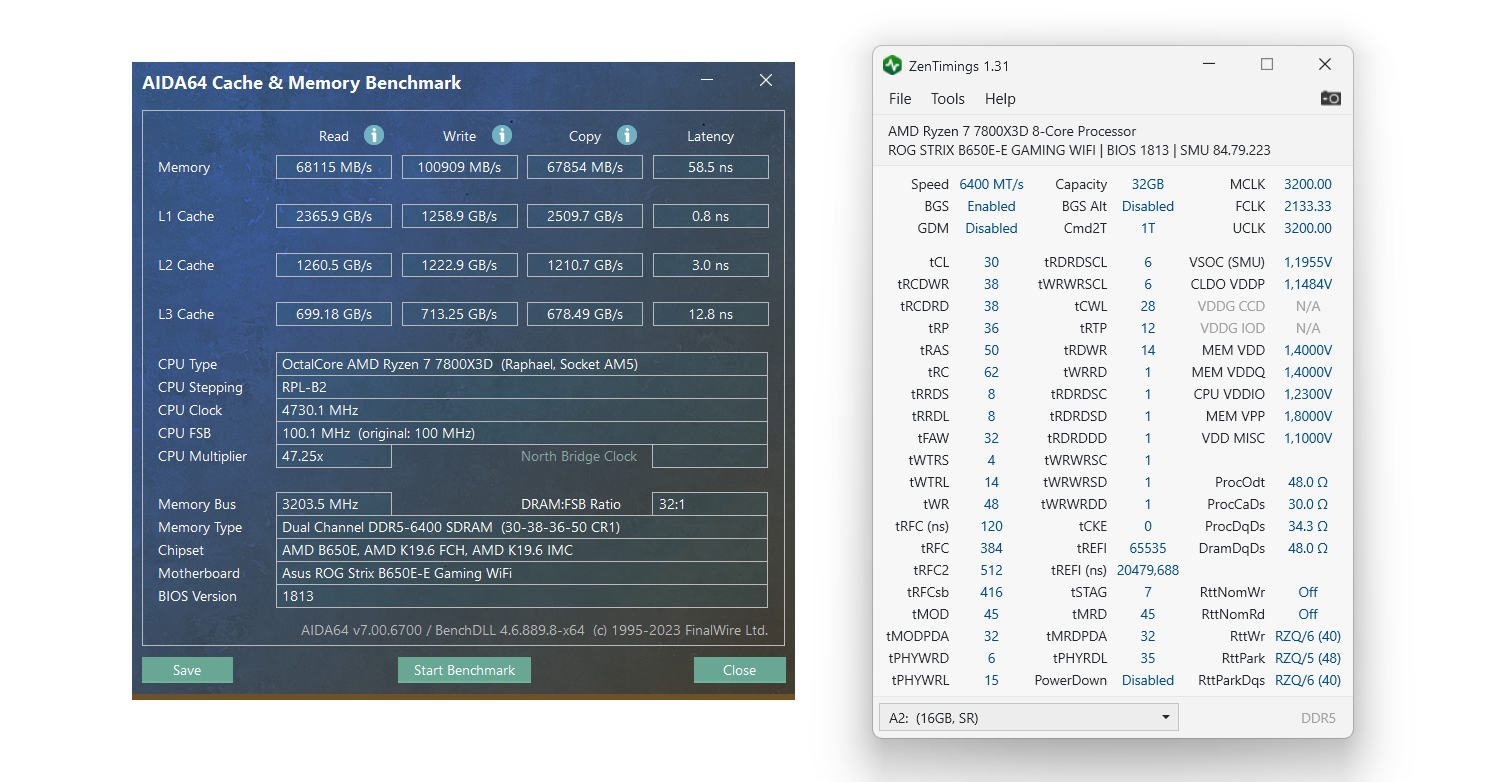Expand the A2: (16GB, SR) module dropdown
Screen dimensions: 1492x782
coord(1028,717)
